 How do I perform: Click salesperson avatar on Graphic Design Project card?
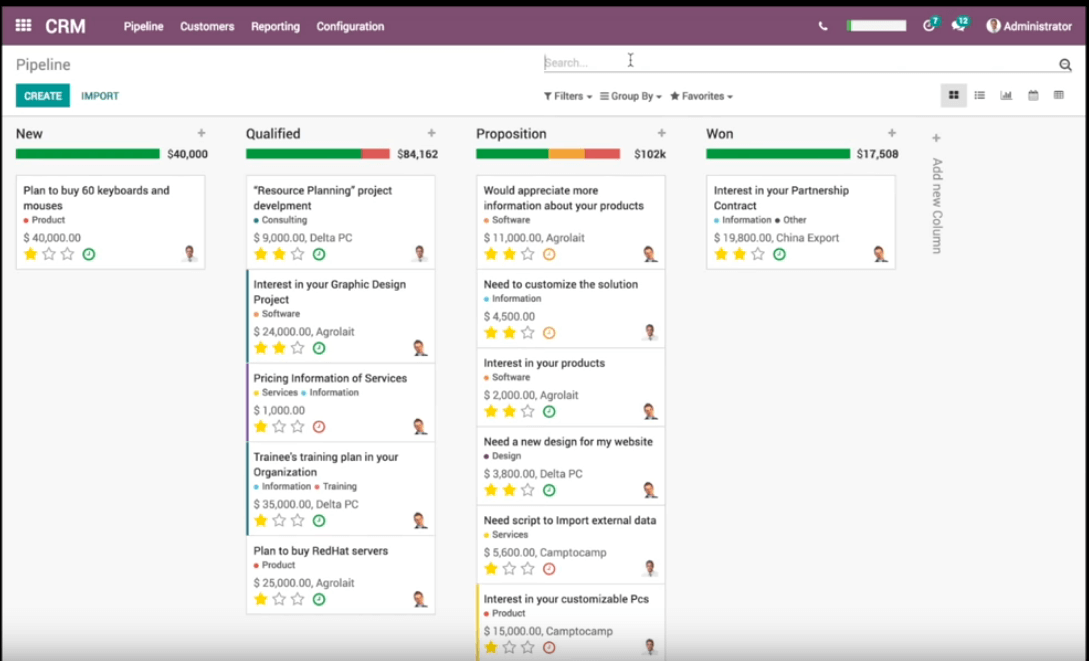pyautogui.click(x=419, y=347)
